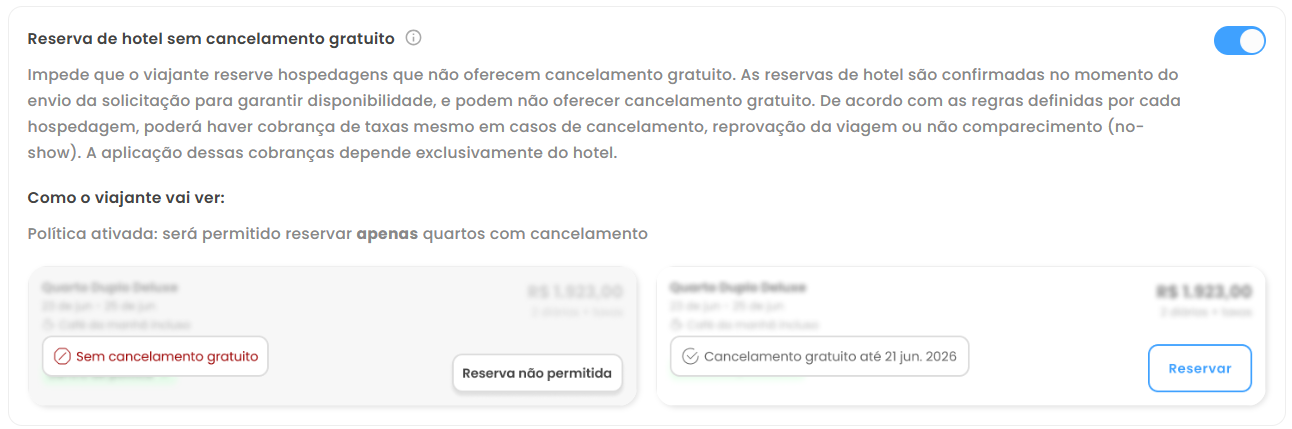Click the coffee cup icon in the right card
This screenshot has width=1292, height=429.
[x=676, y=325]
